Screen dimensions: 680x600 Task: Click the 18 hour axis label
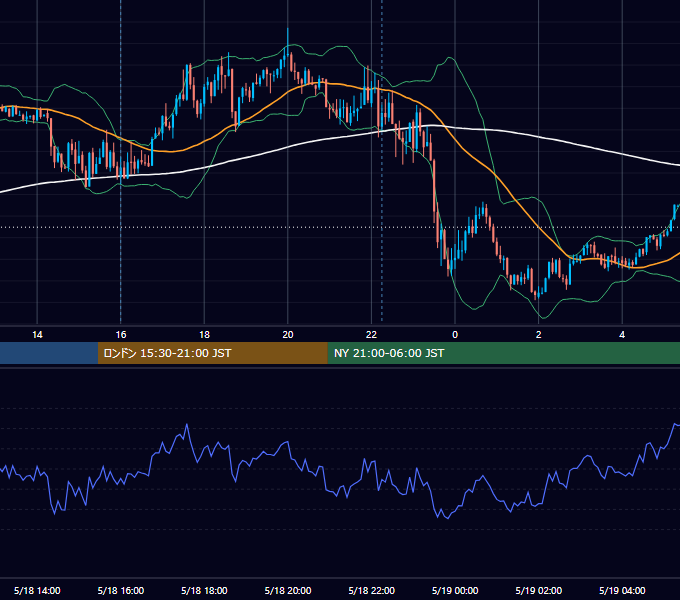click(x=204, y=335)
